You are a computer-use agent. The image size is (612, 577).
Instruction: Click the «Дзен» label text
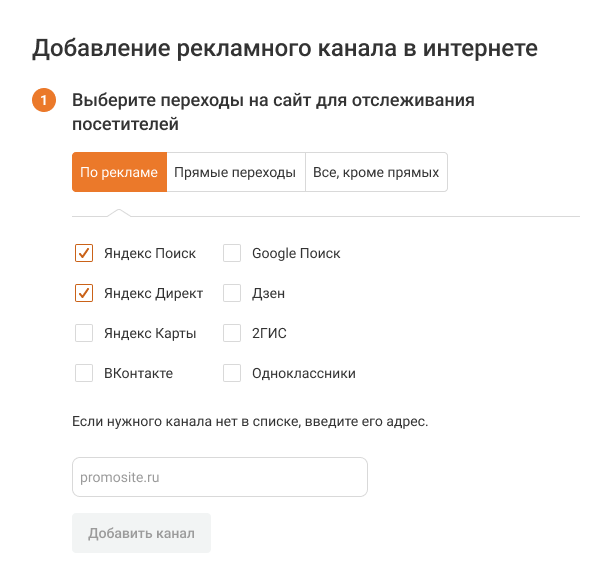tap(269, 294)
